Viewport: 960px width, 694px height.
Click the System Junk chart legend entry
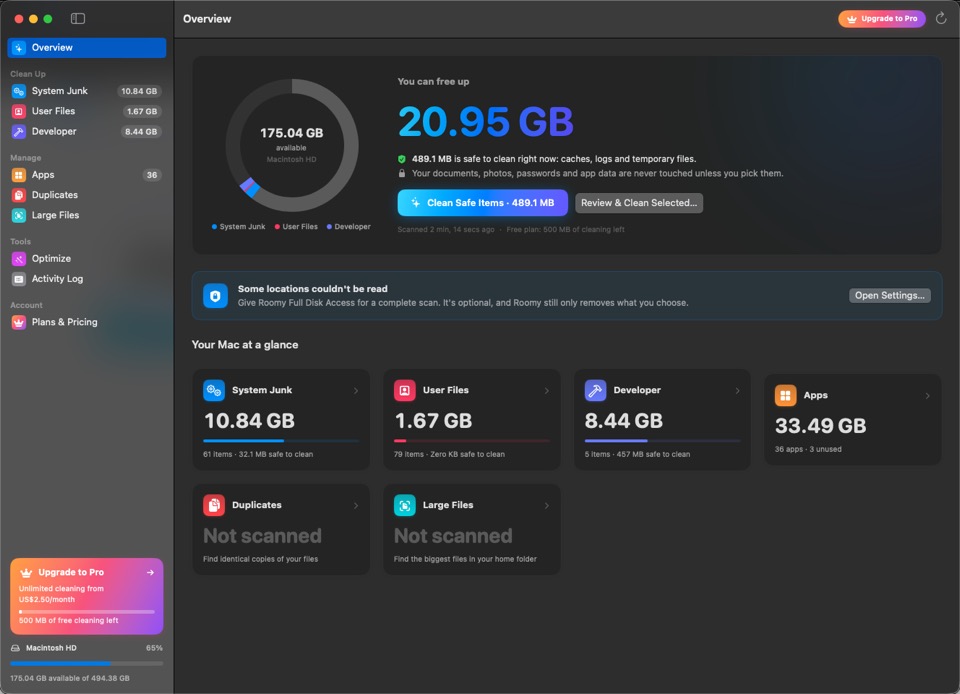pyautogui.click(x=238, y=227)
